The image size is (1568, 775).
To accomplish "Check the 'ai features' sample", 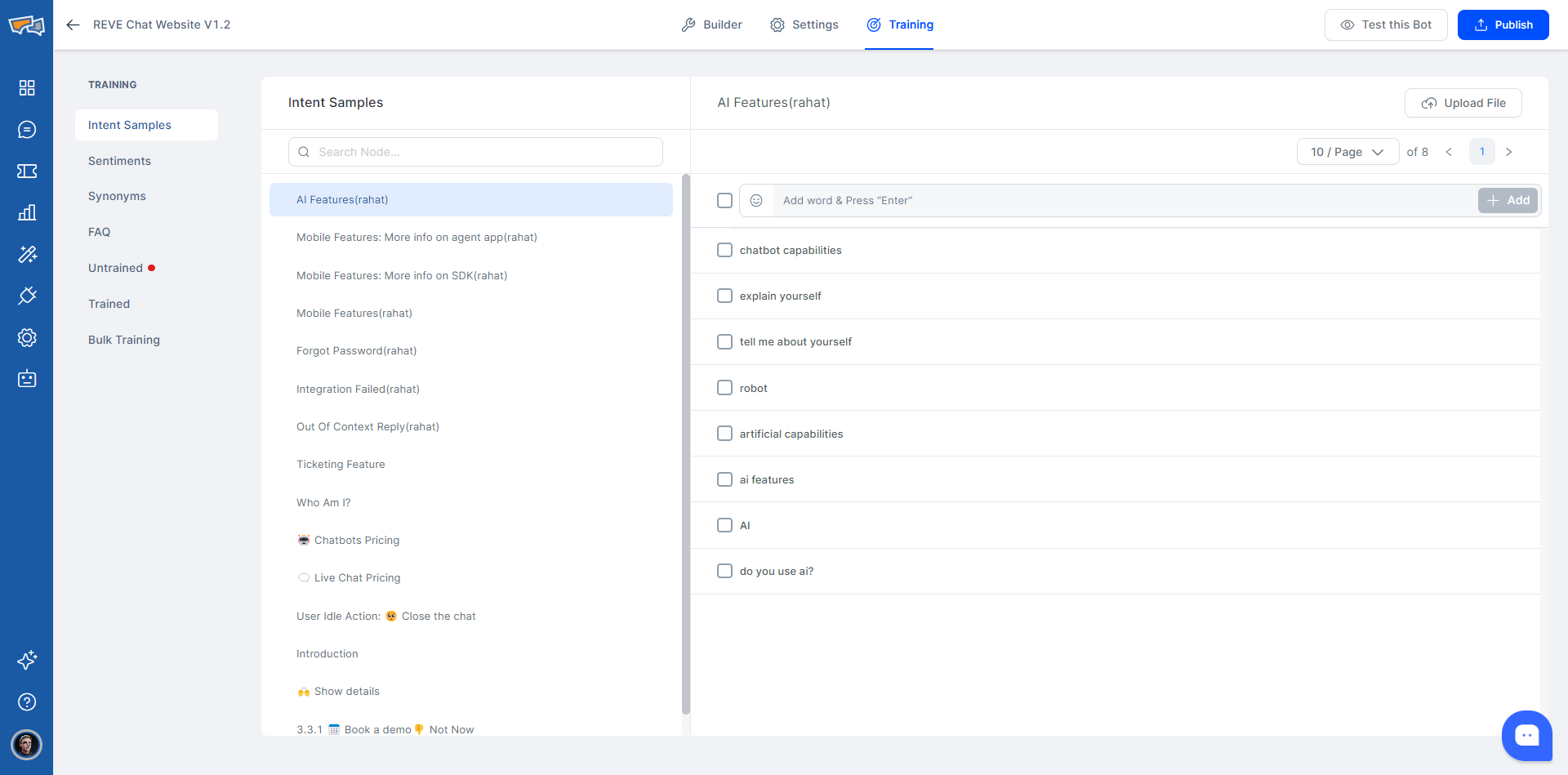I will coord(724,479).
